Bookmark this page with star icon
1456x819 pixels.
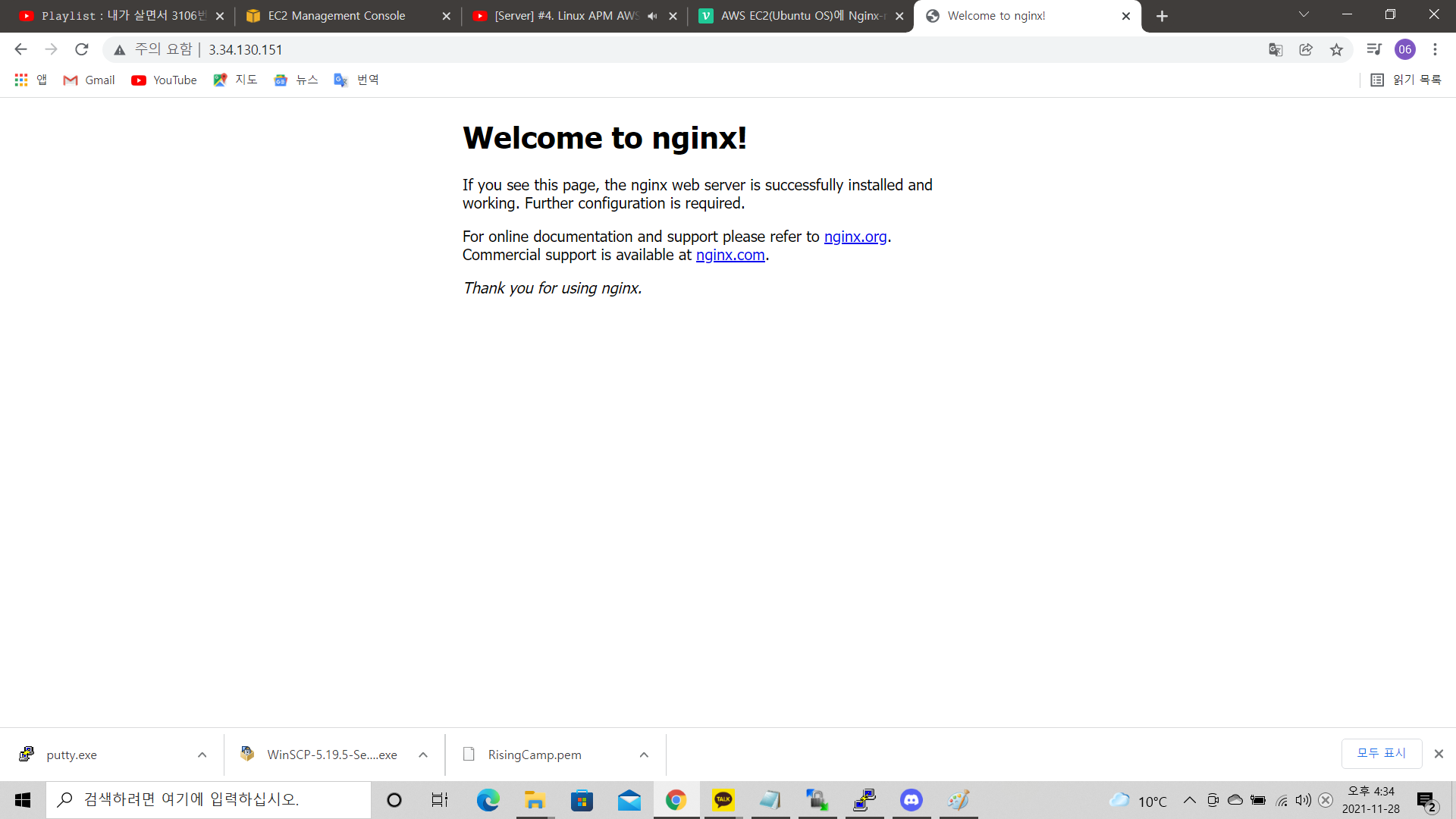pyautogui.click(x=1336, y=50)
